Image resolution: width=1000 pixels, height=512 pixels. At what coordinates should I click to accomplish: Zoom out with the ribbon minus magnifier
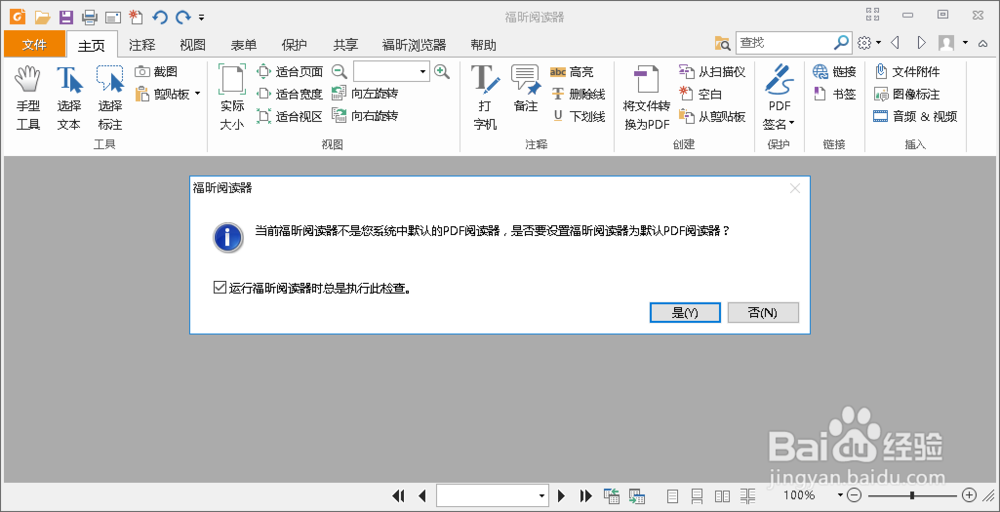[339, 71]
